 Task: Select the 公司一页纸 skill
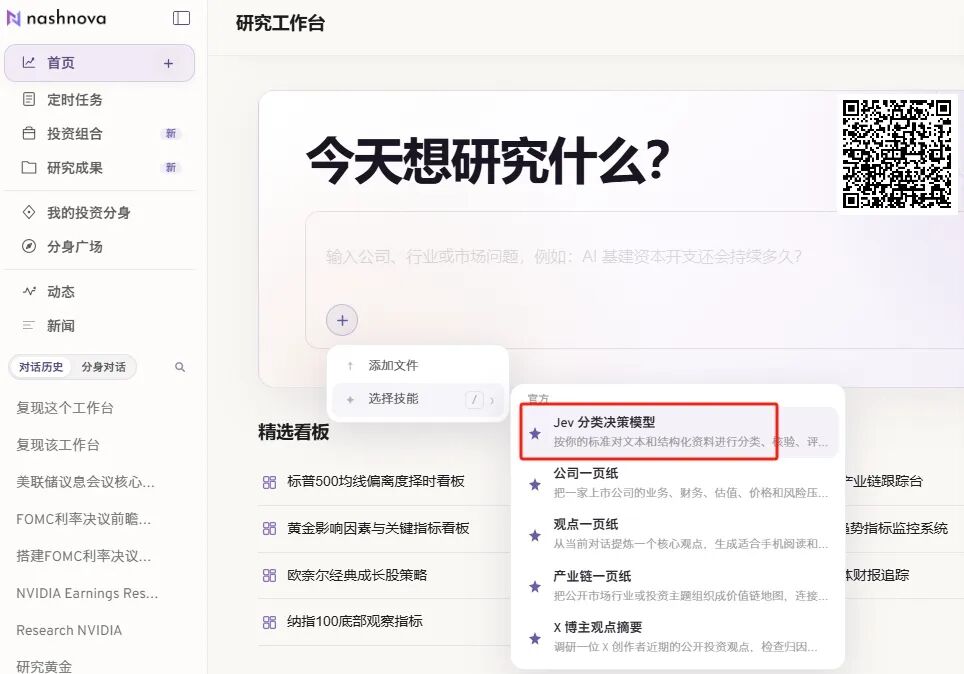(x=679, y=483)
